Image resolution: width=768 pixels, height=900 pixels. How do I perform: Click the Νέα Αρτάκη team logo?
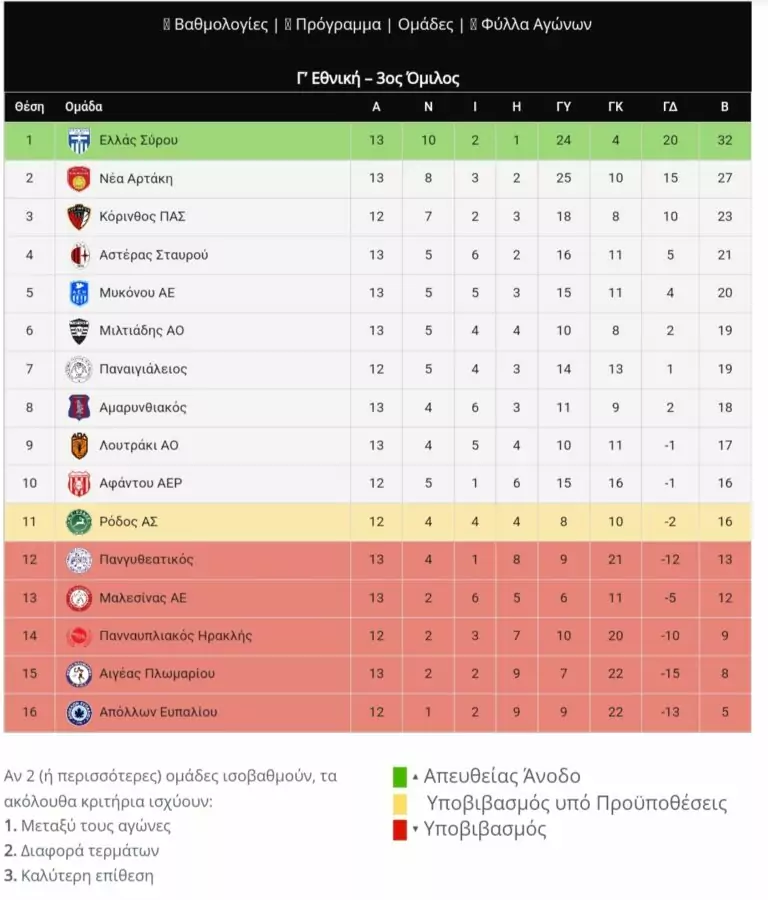pyautogui.click(x=79, y=179)
